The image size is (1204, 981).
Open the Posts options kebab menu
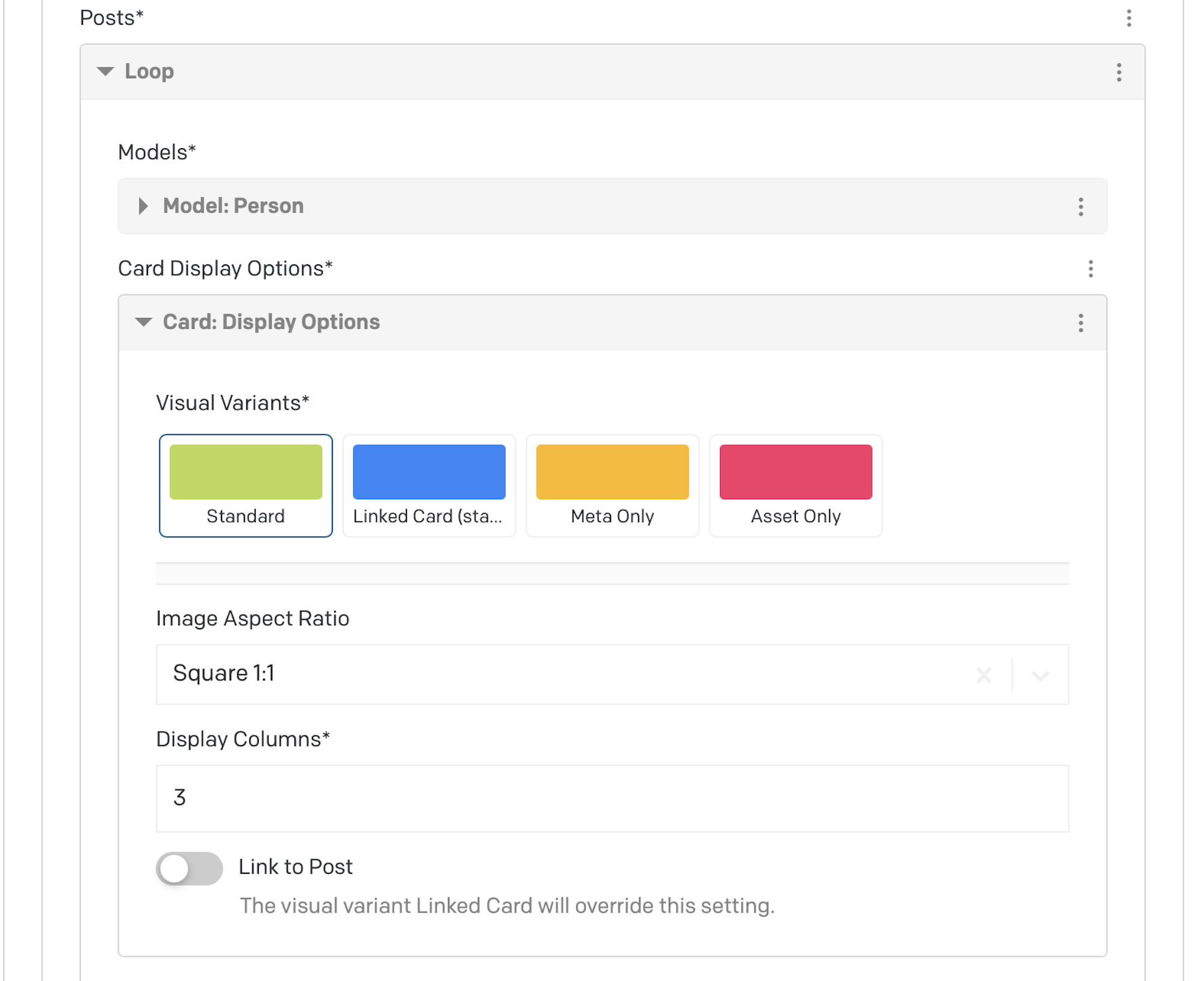pyautogui.click(x=1129, y=18)
